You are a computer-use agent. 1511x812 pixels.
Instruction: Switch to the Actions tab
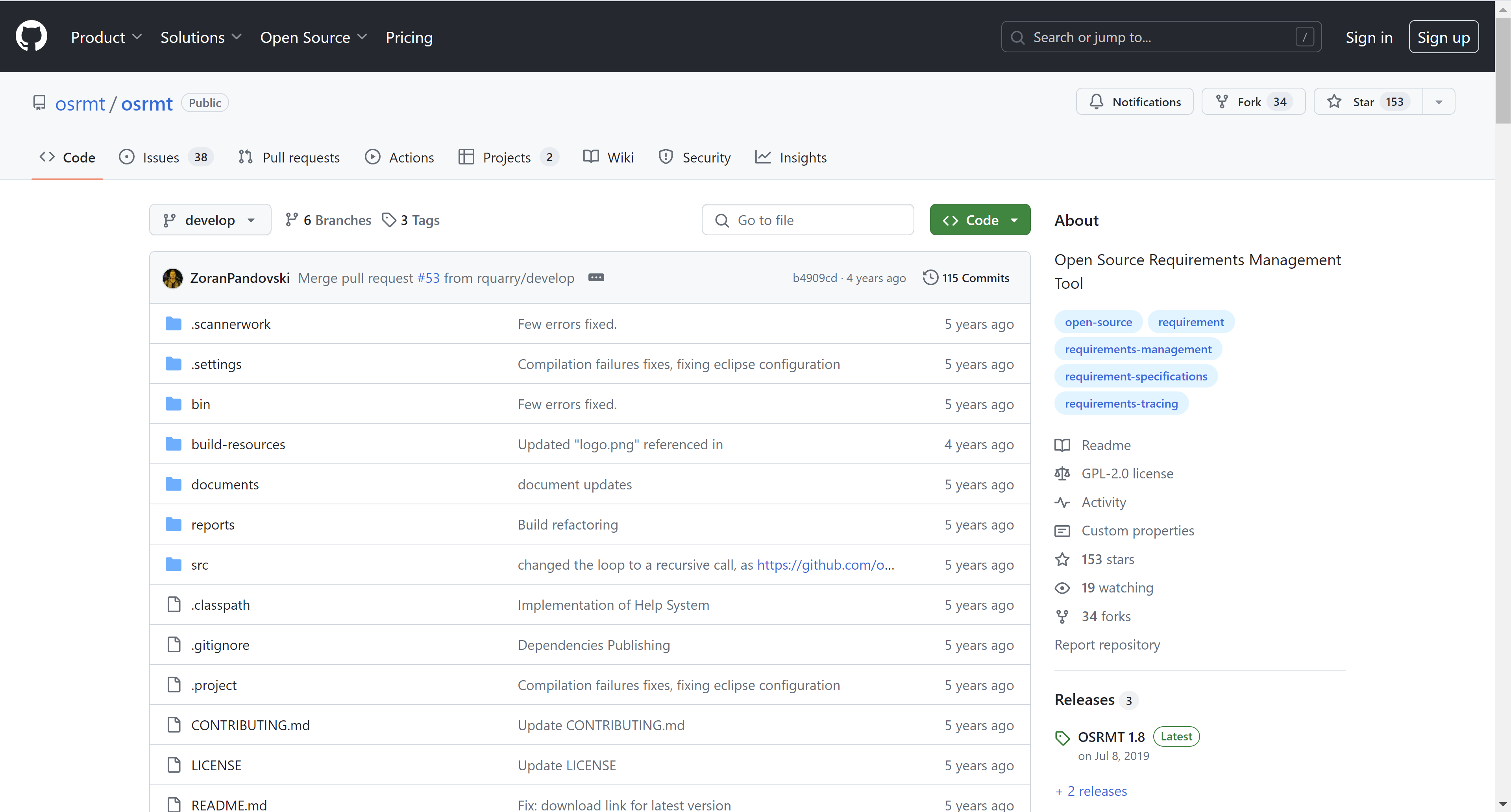point(399,157)
